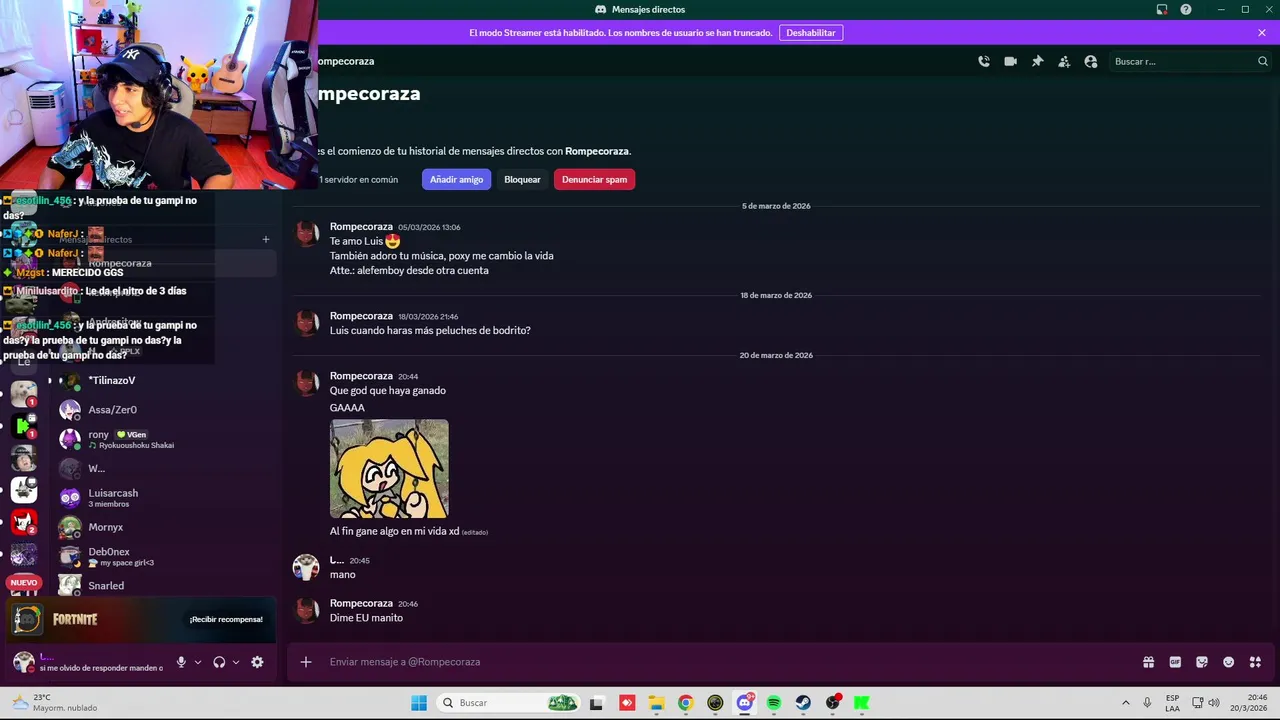
Task: Open the weather widget showing 23°C
Action: tap(55, 703)
